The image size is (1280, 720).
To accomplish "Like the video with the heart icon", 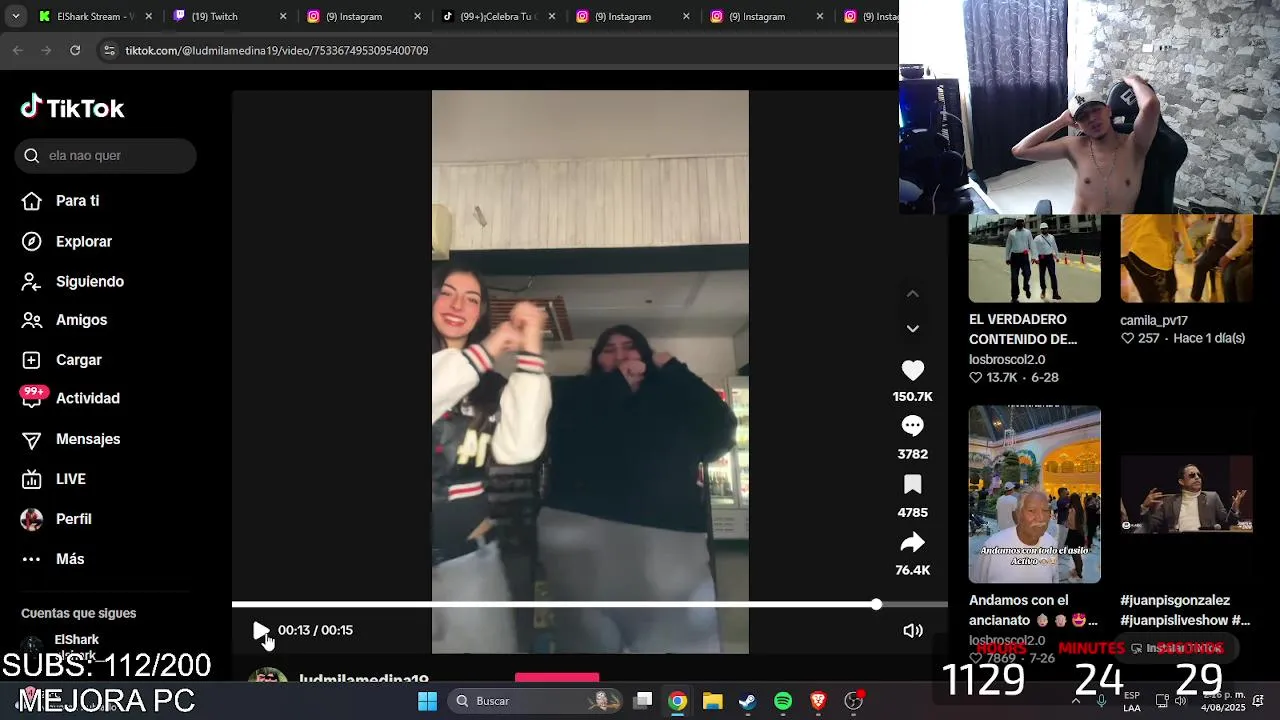I will tap(913, 371).
